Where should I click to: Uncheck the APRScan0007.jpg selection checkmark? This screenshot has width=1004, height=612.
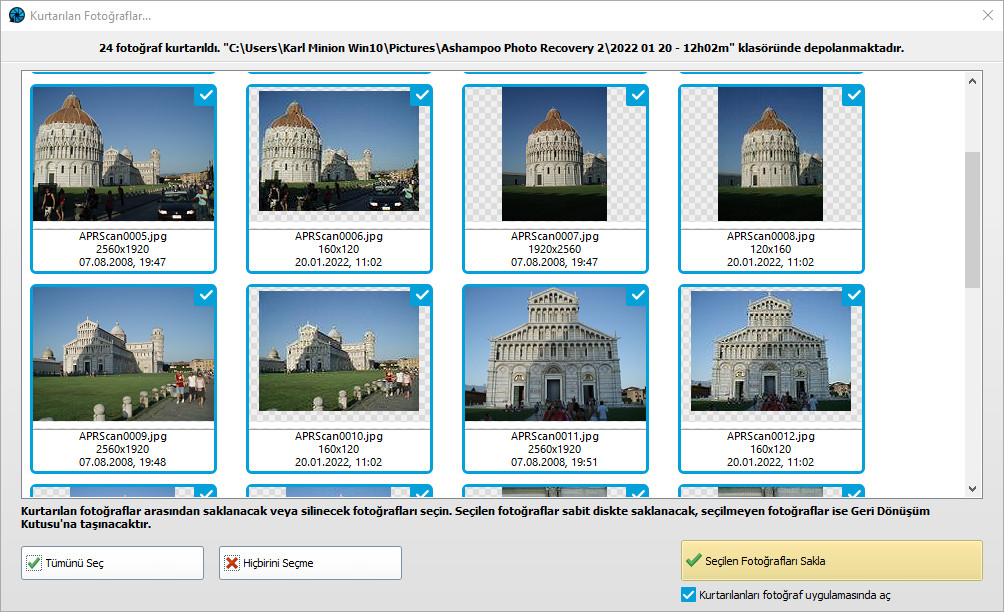pyautogui.click(x=637, y=95)
